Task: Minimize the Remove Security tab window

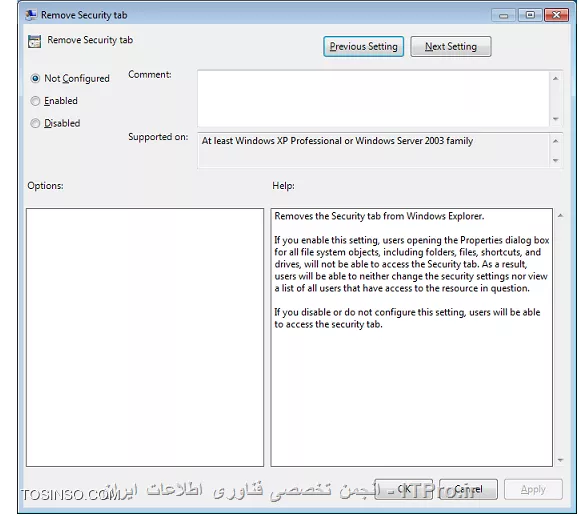Action: (503, 15)
